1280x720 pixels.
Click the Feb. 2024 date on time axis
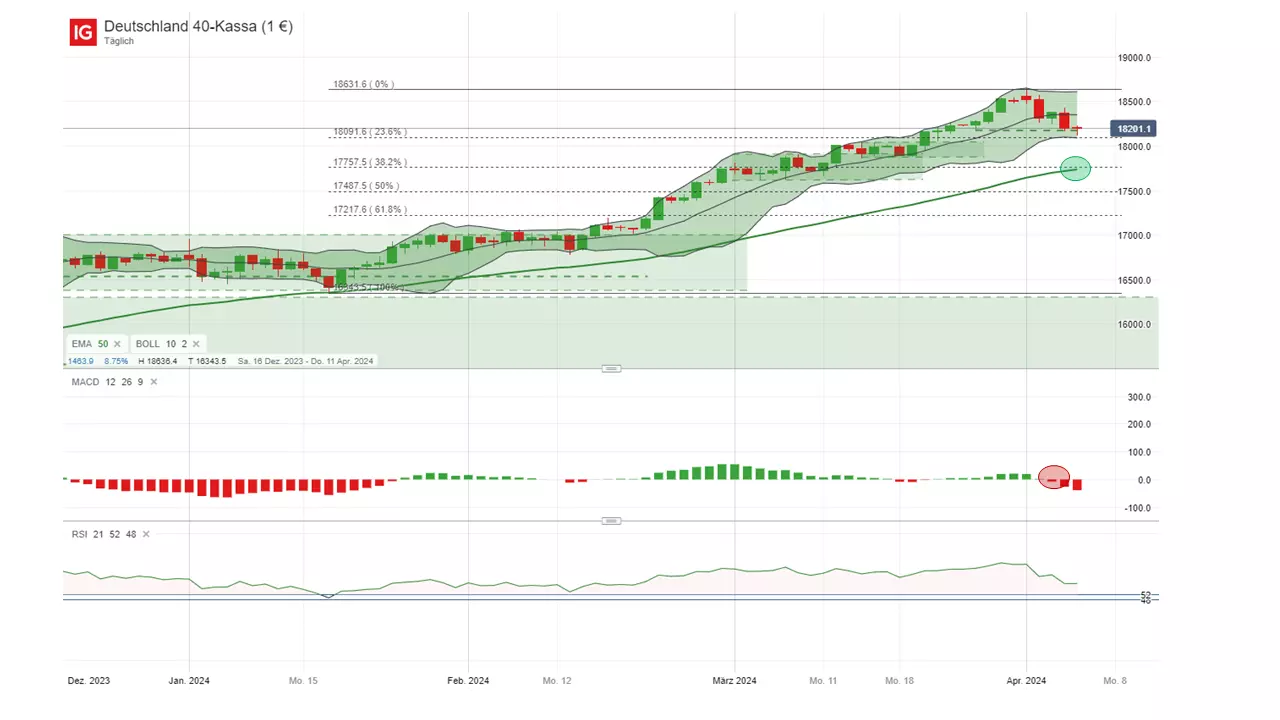(x=468, y=681)
